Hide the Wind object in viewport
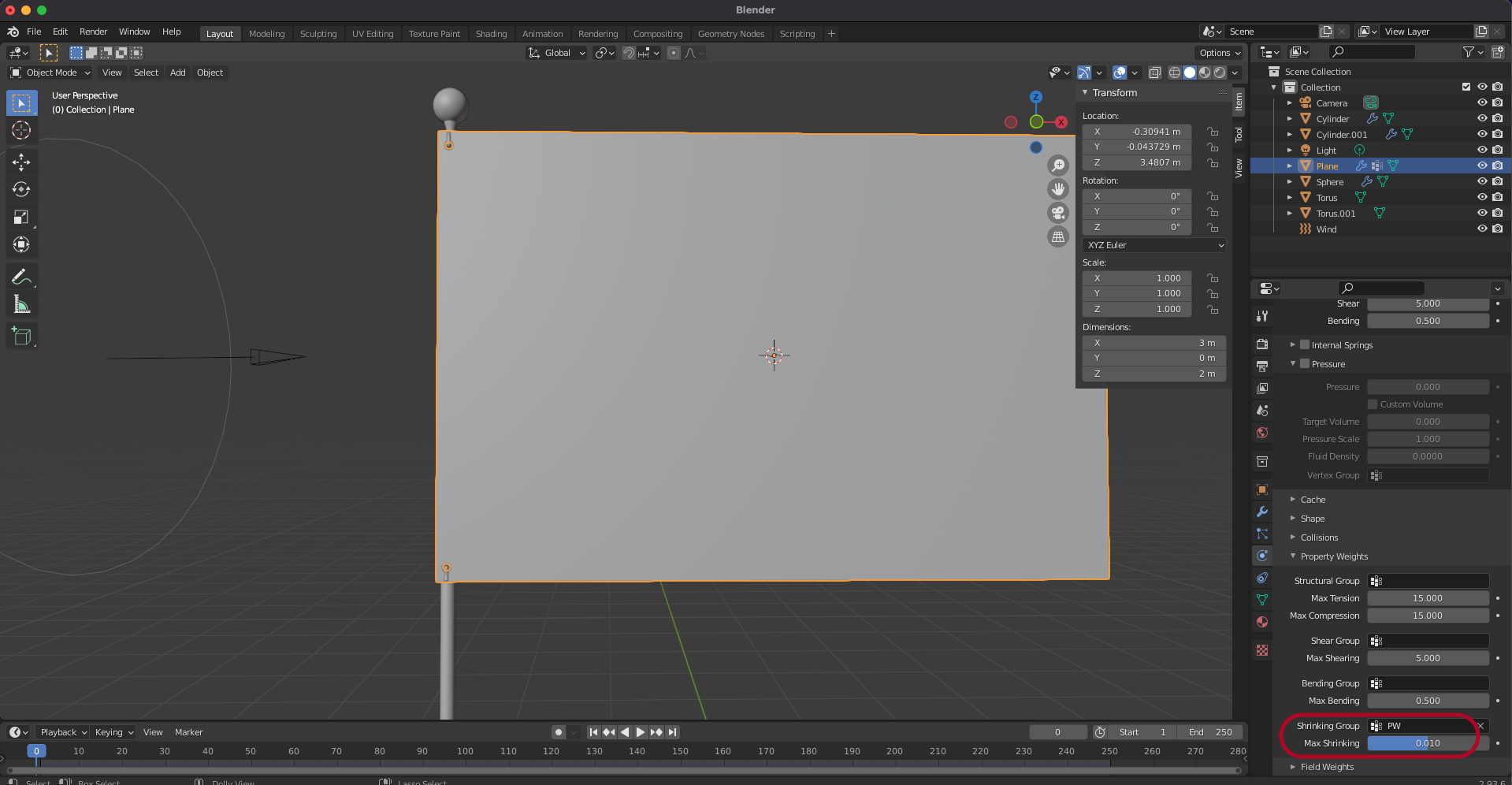 pos(1482,229)
